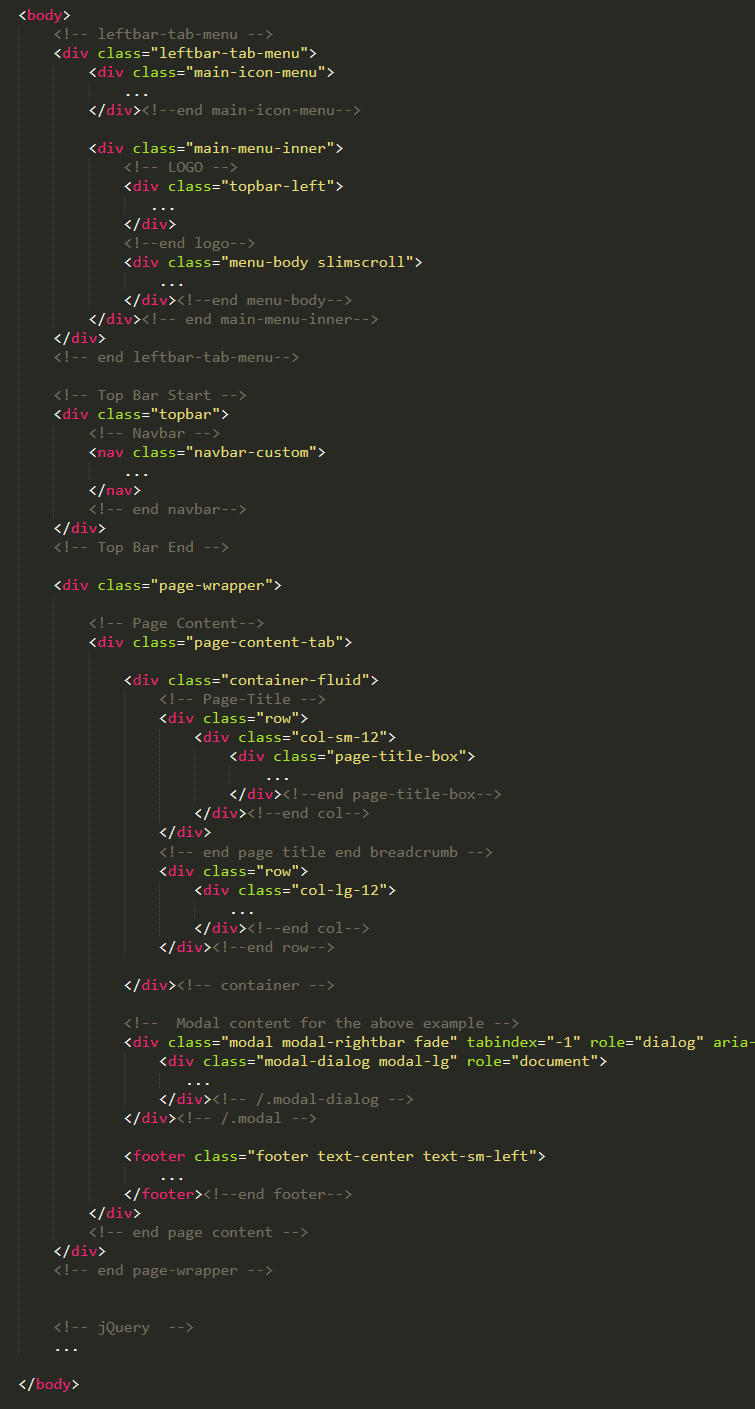Click the footer class="footer text-center text-sm-left" line
755x1409 pixels.
point(335,1156)
